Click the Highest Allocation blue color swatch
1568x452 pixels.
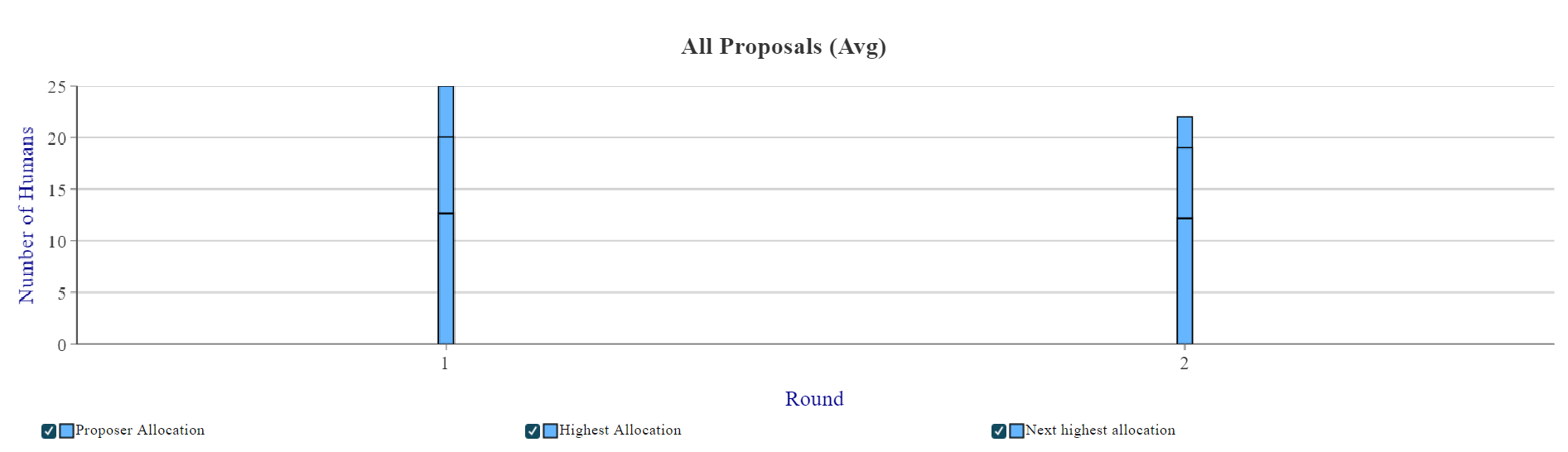tap(550, 431)
